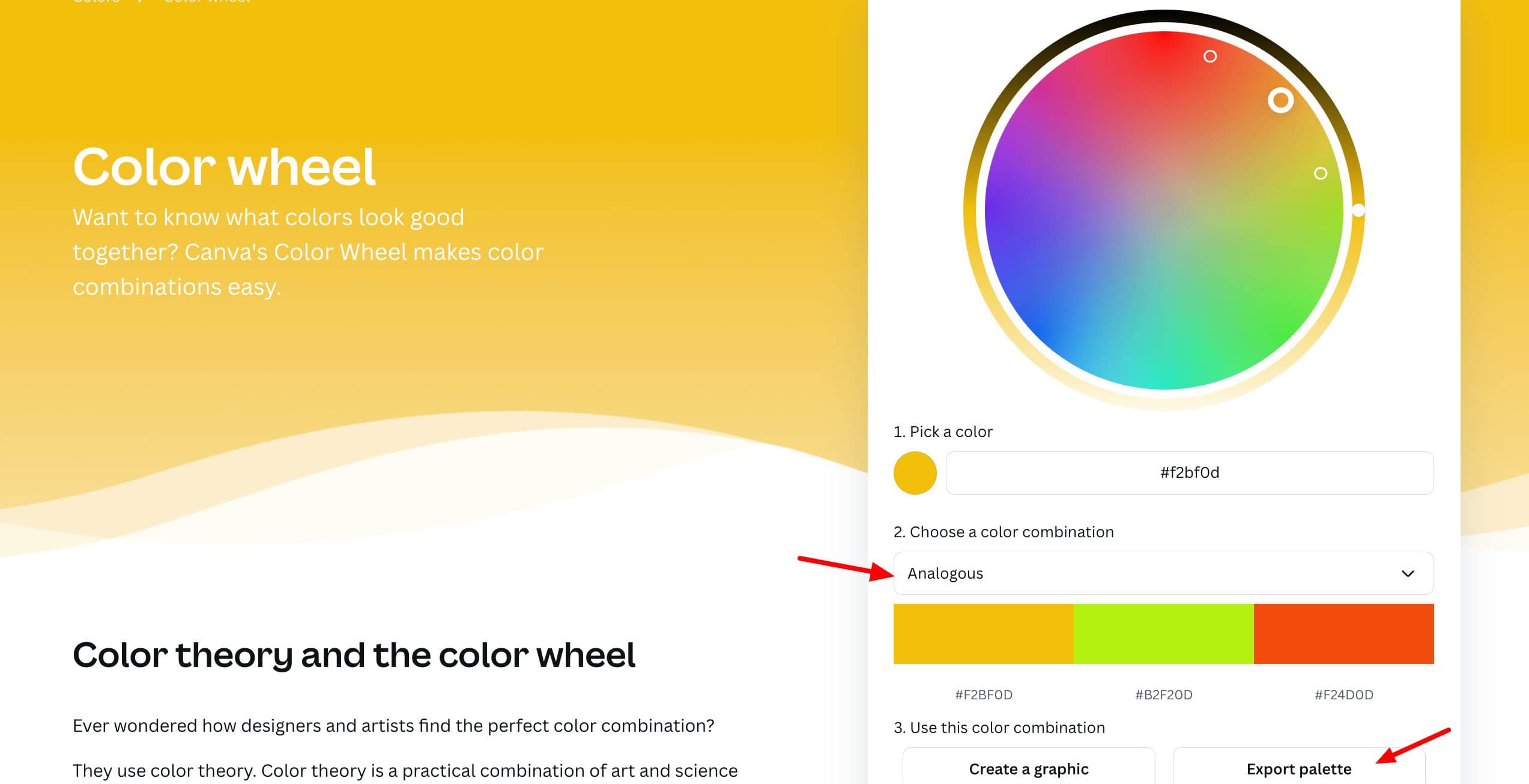Click the small handle in the red-orange wheel area
Image resolution: width=1529 pixels, height=784 pixels.
(x=1210, y=56)
